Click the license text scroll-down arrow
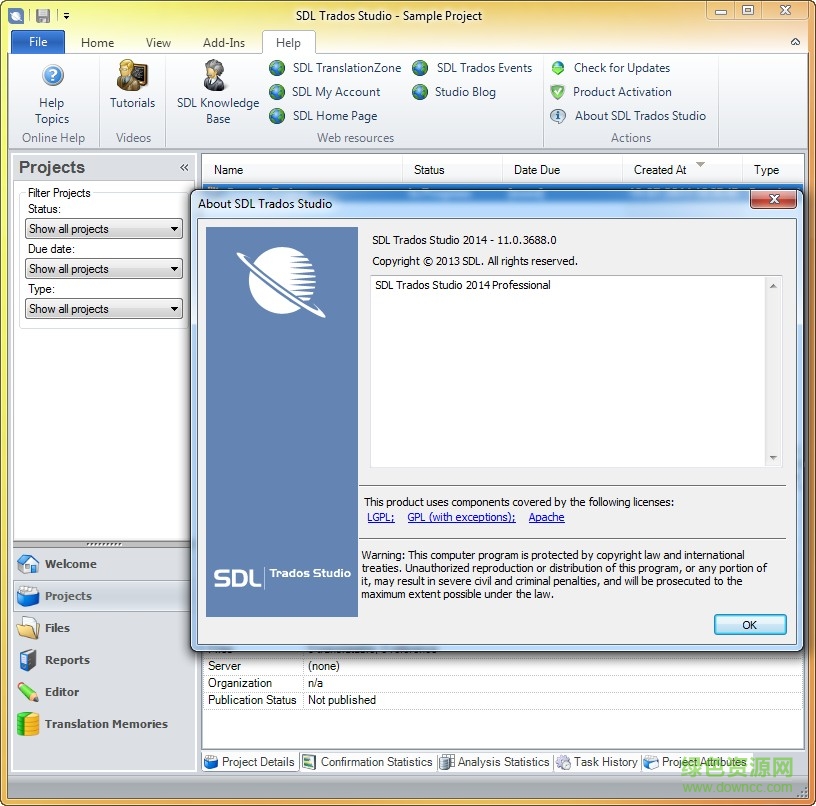This screenshot has width=816, height=806. click(773, 459)
